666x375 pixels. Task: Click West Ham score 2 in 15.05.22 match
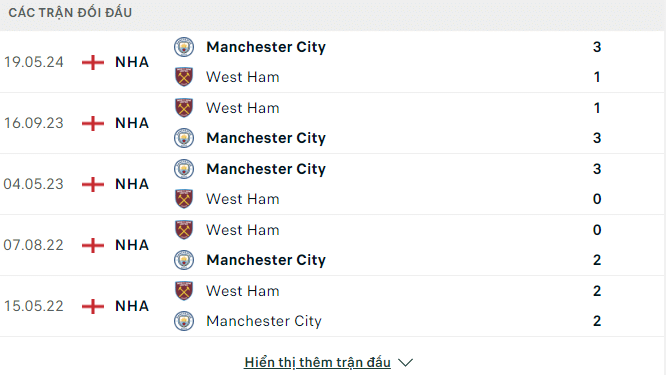[597, 291]
